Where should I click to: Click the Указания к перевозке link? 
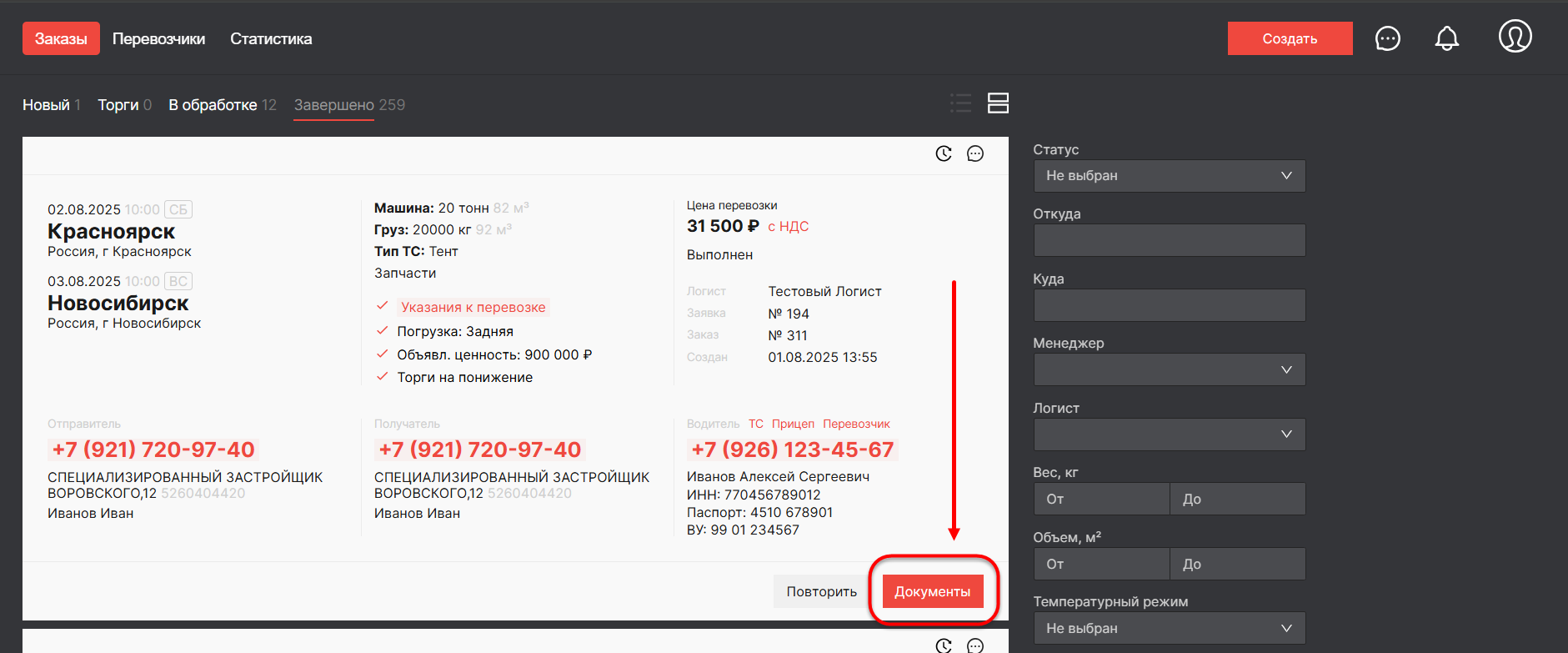click(473, 307)
